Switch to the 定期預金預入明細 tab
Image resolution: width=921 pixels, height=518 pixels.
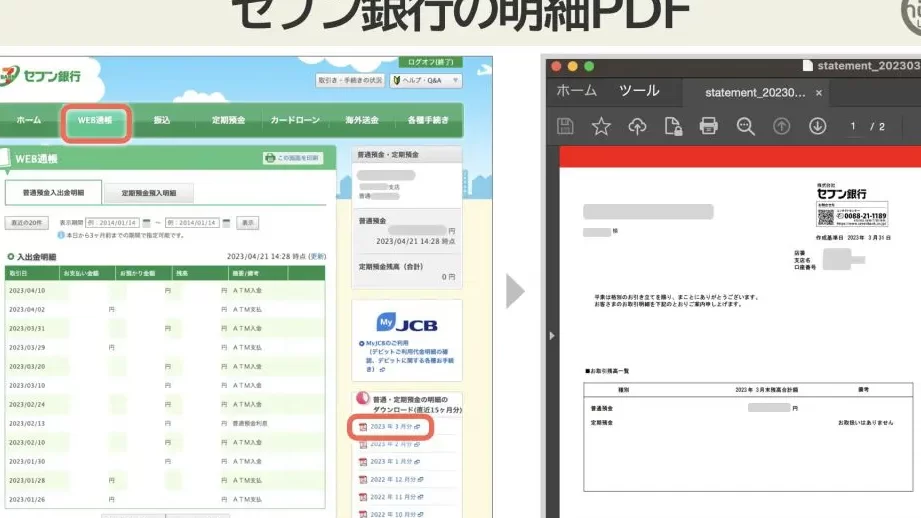pyautogui.click(x=149, y=193)
